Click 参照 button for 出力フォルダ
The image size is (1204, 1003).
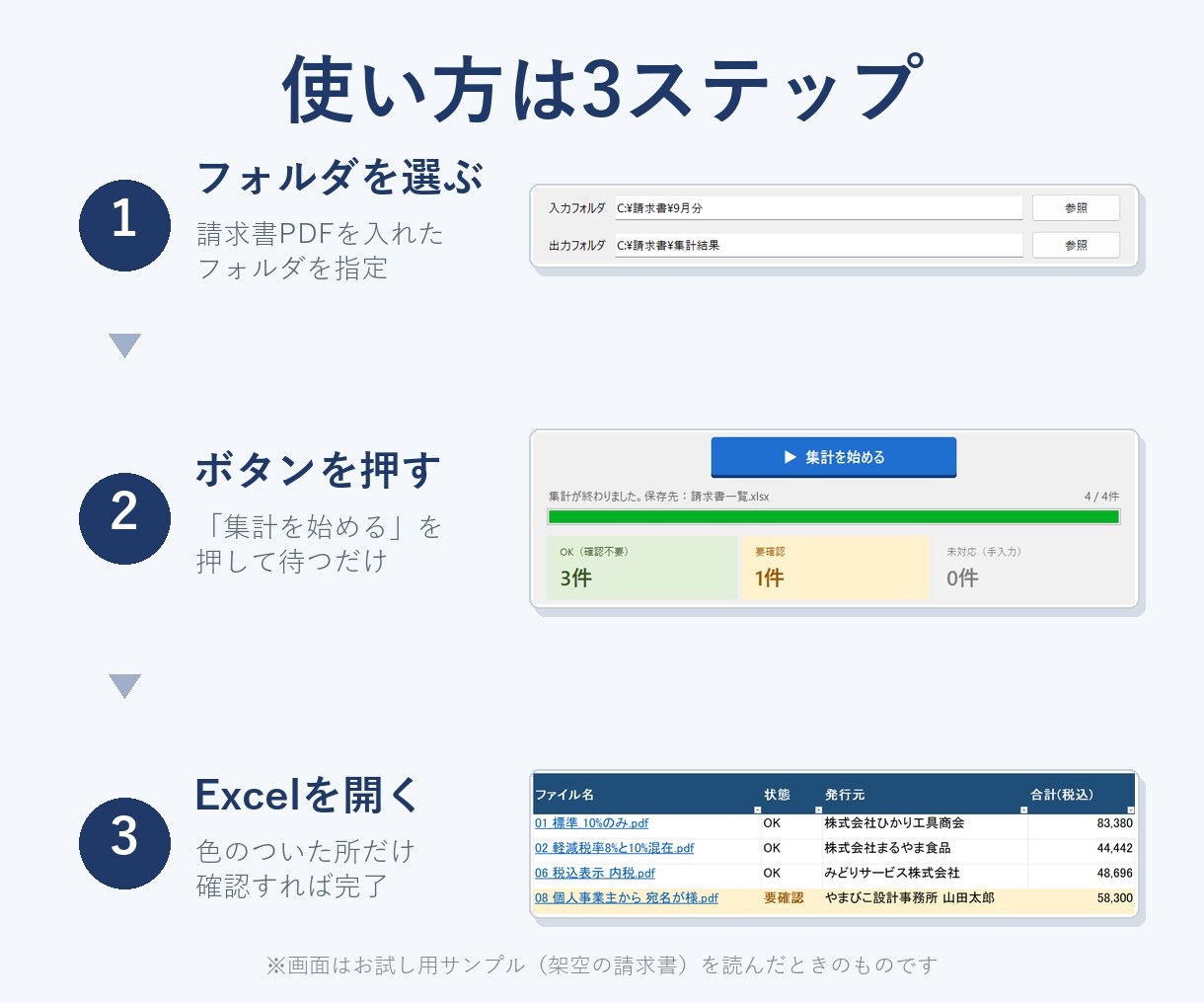(x=1076, y=245)
